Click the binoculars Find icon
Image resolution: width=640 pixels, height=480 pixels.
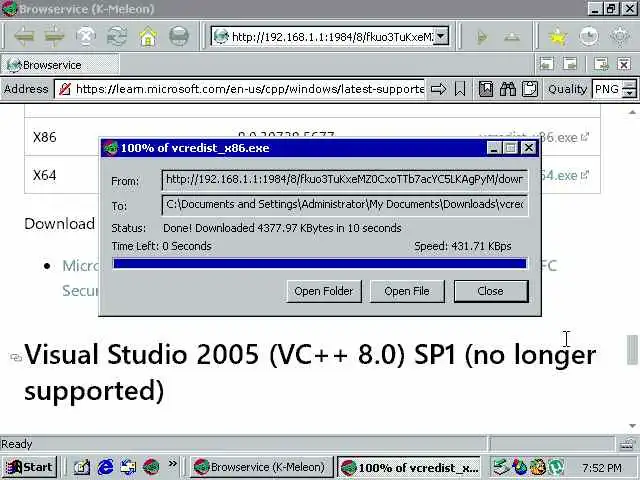(x=508, y=89)
